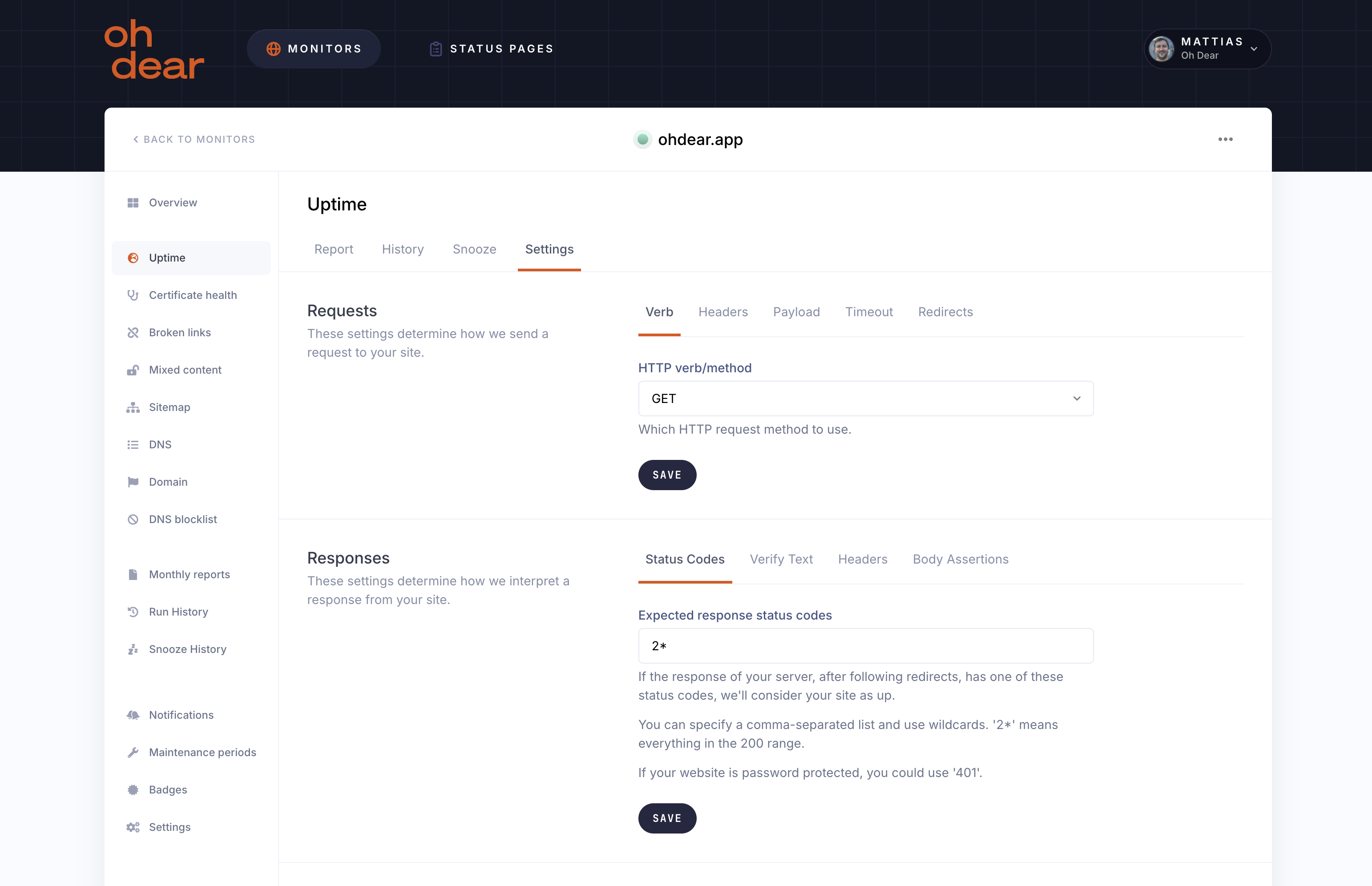
Task: Click the Snooze History icon
Action: click(133, 649)
